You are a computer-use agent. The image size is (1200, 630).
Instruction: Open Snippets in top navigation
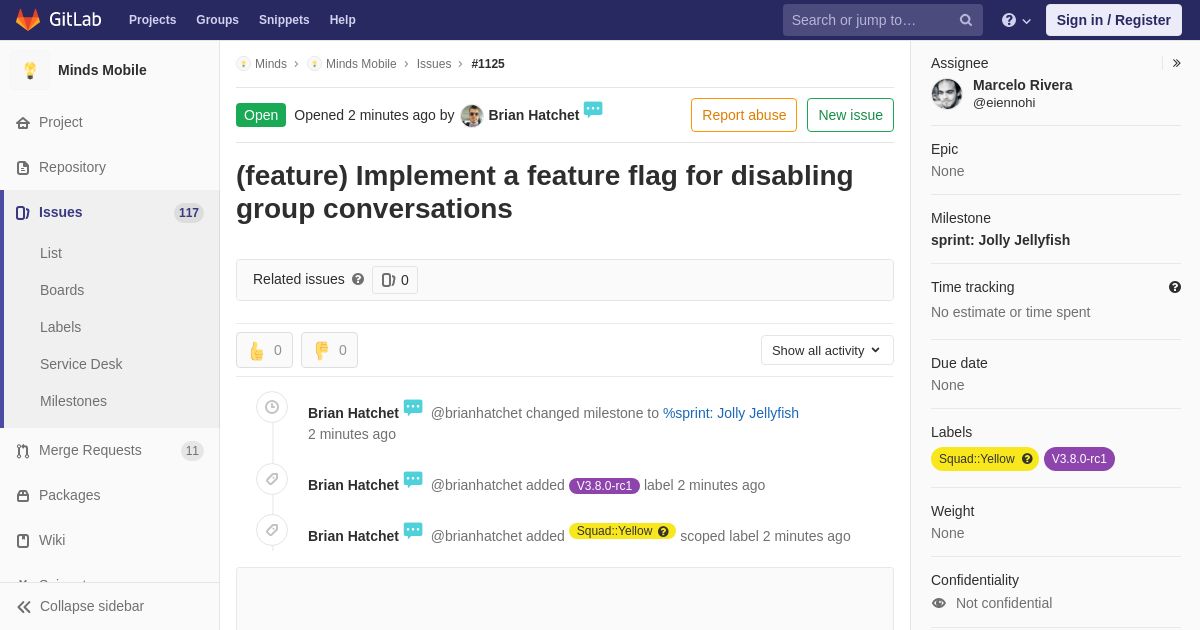(284, 20)
